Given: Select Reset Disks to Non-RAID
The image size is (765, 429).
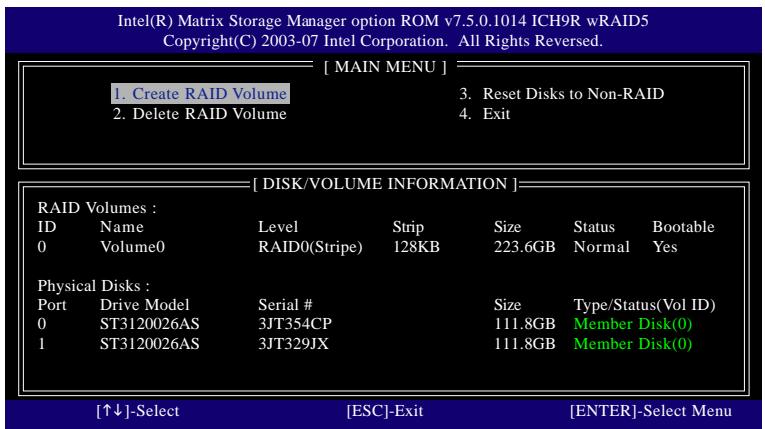Looking at the screenshot, I should pos(561,94).
